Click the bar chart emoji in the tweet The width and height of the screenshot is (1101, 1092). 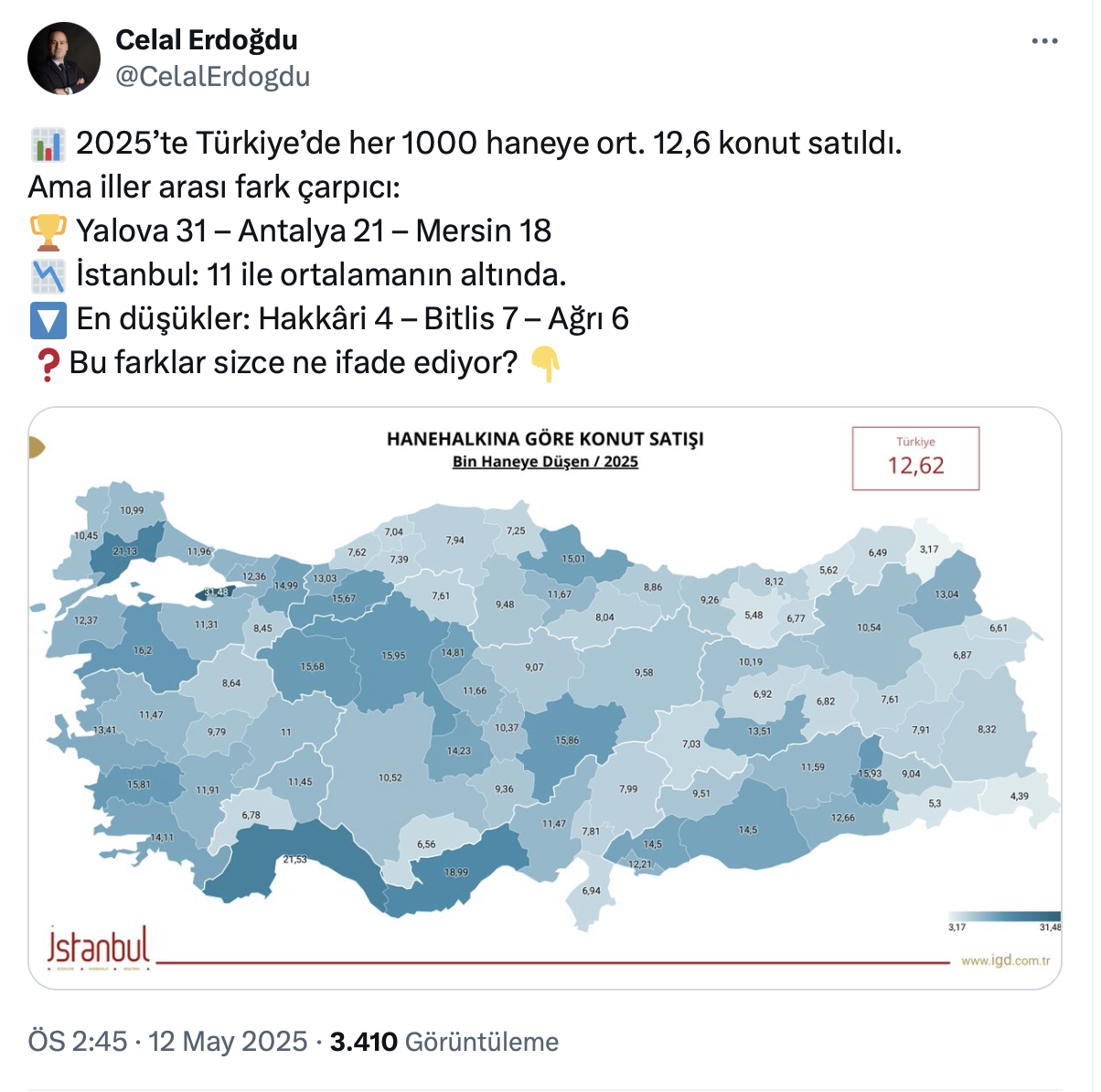48,145
